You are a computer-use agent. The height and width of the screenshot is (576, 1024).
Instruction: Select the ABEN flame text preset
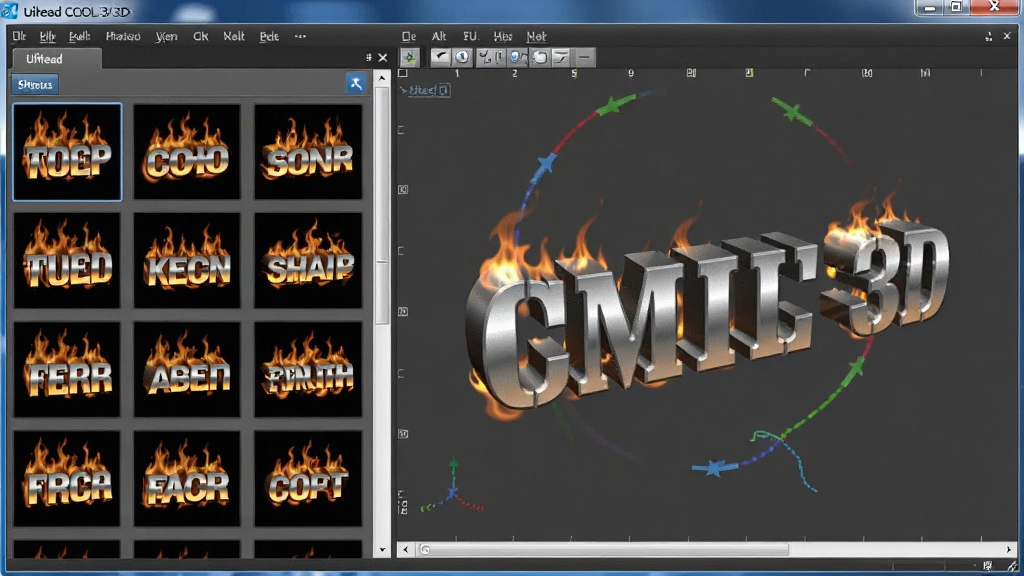click(187, 369)
